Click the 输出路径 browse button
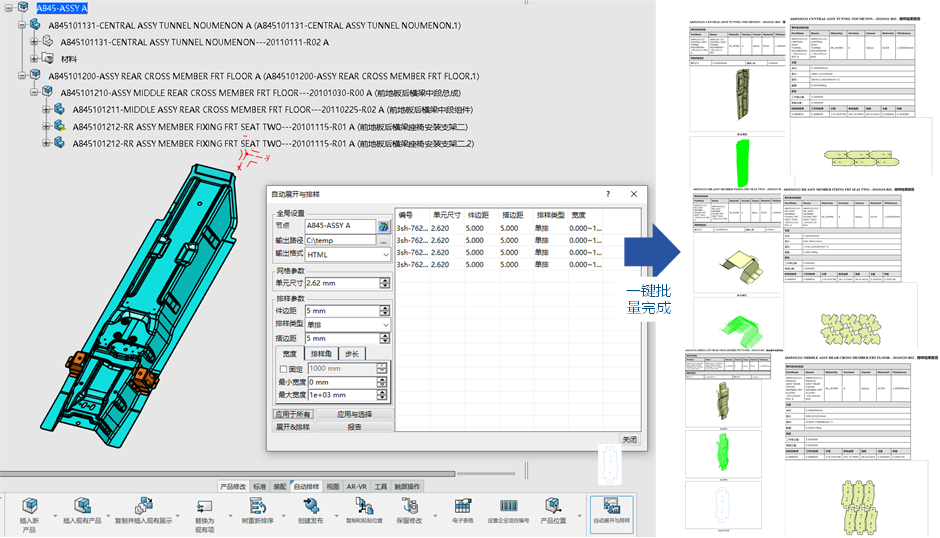Image resolution: width=940 pixels, height=538 pixels. pos(384,241)
